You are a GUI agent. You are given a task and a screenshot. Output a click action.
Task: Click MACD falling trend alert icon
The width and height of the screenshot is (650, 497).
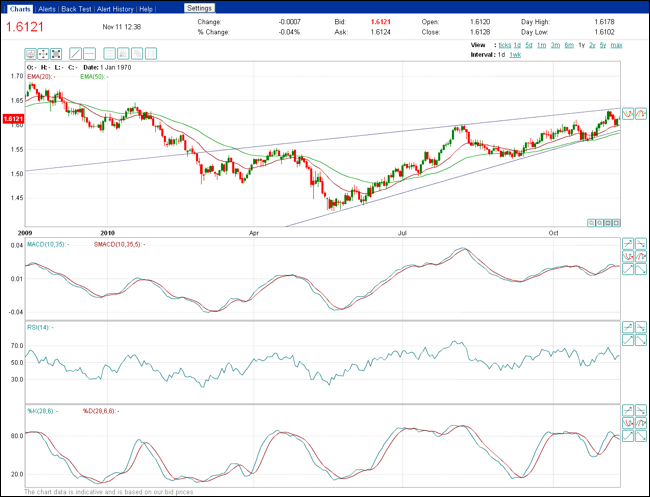click(x=641, y=269)
